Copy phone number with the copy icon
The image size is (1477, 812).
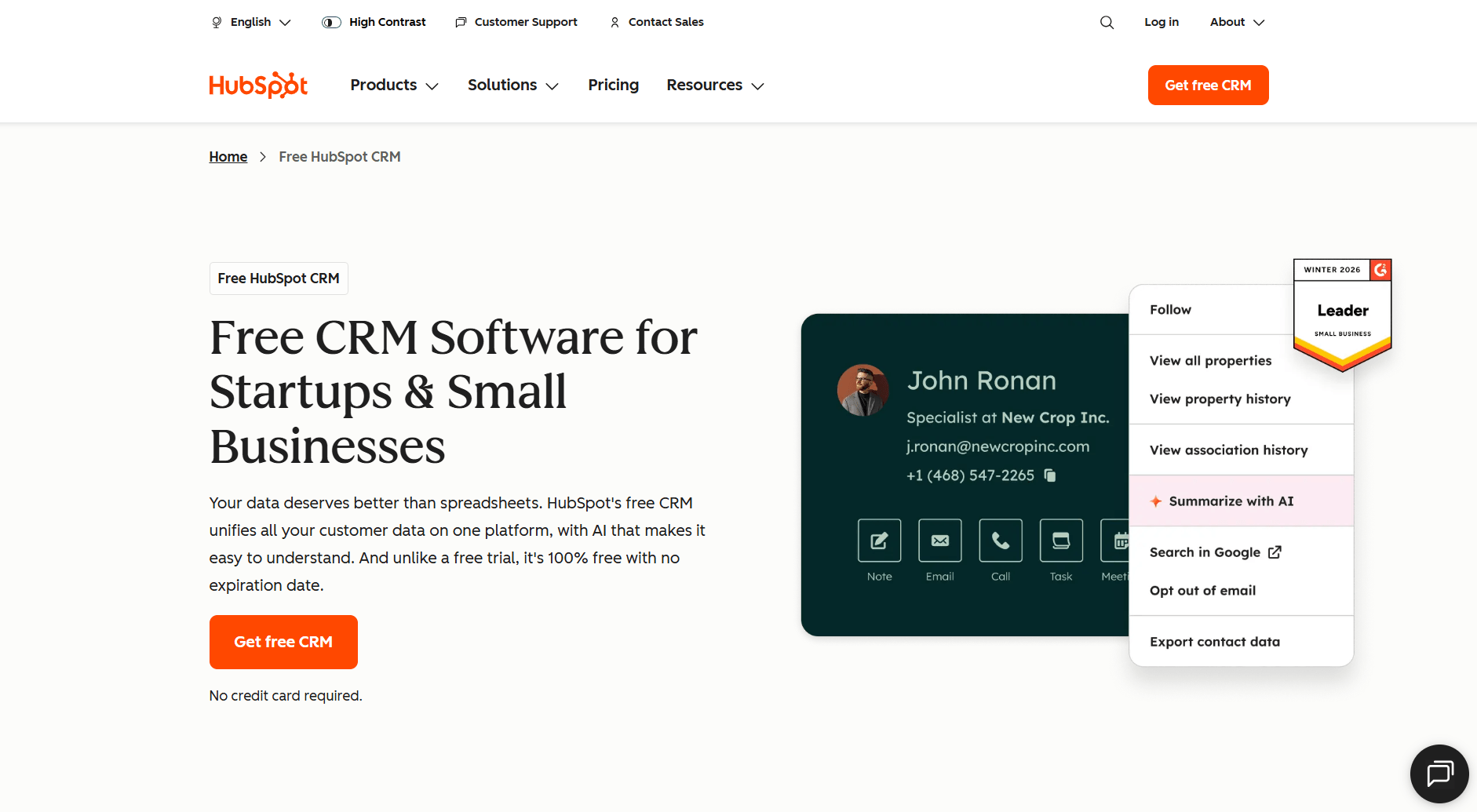point(1050,475)
